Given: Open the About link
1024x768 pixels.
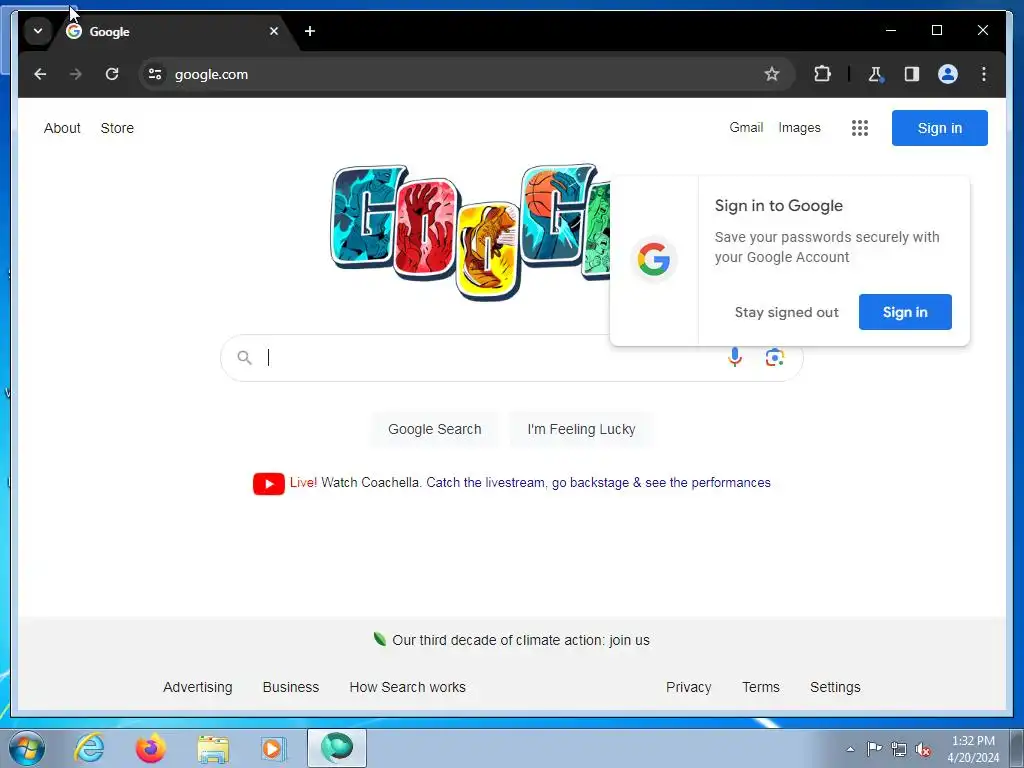Looking at the screenshot, I should click(62, 128).
